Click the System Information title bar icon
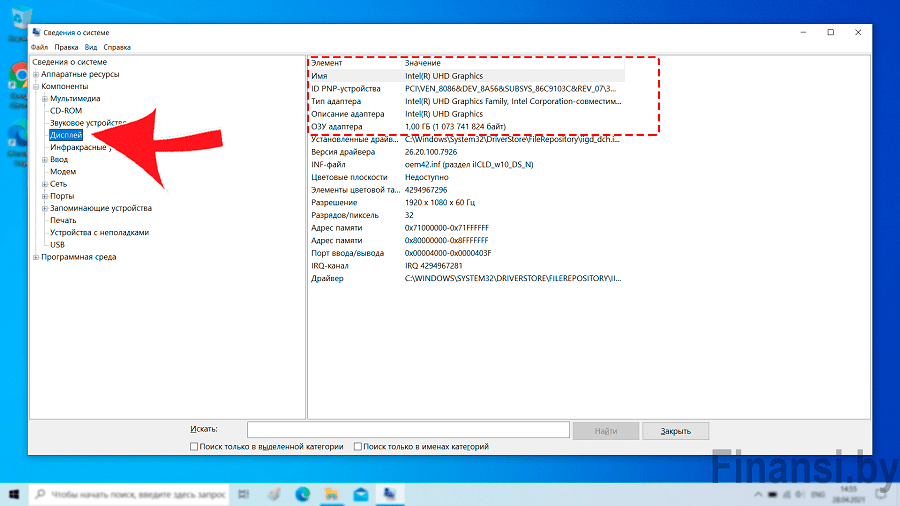Viewport: 900px width, 506px height. tap(36, 33)
